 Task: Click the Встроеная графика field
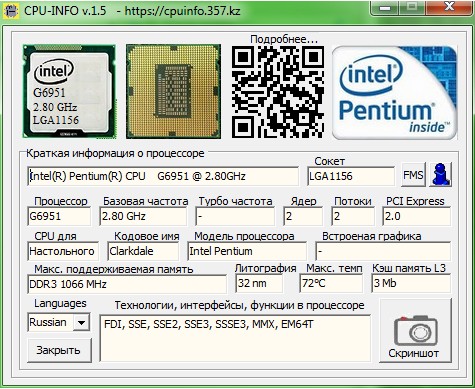(383, 251)
